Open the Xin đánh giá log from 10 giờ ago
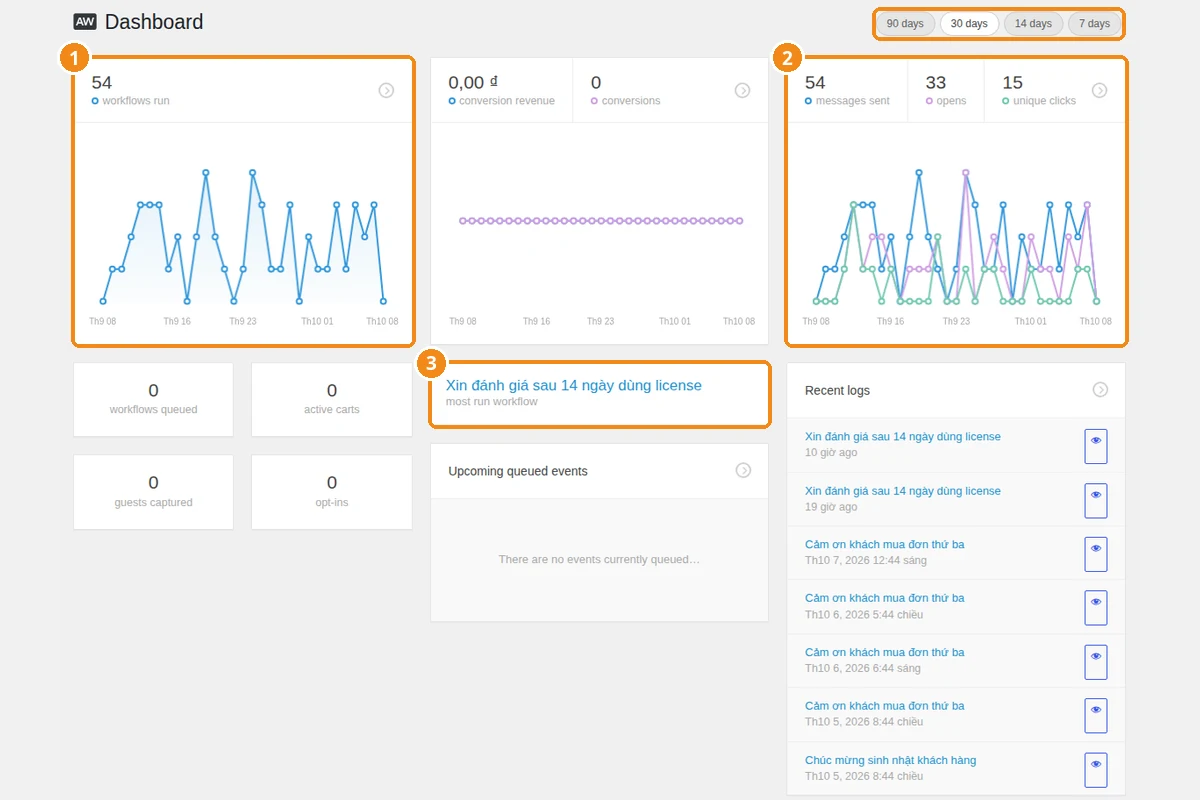Screen dimensions: 1200x800 coord(903,437)
